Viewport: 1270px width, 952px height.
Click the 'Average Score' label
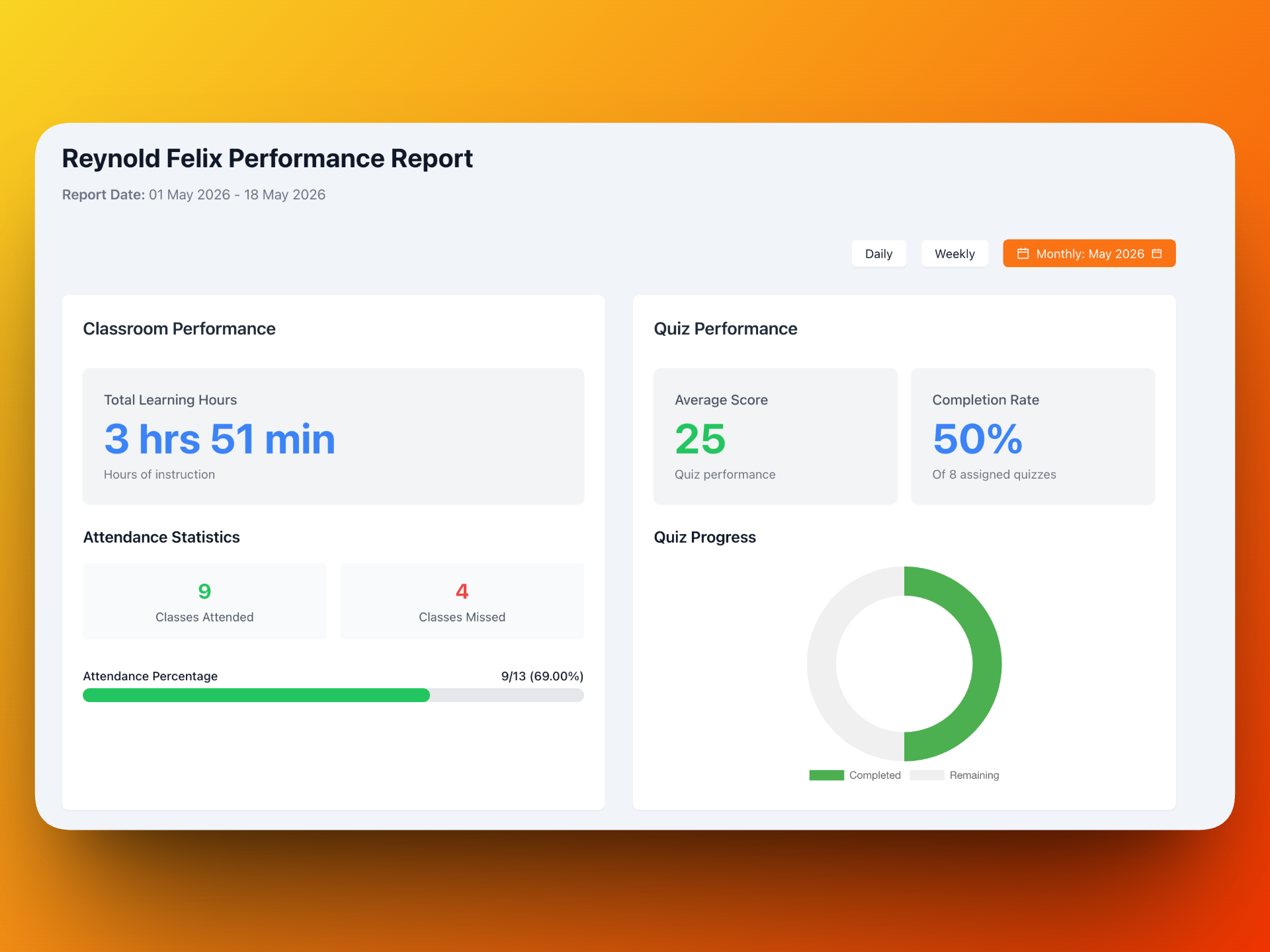(x=721, y=399)
